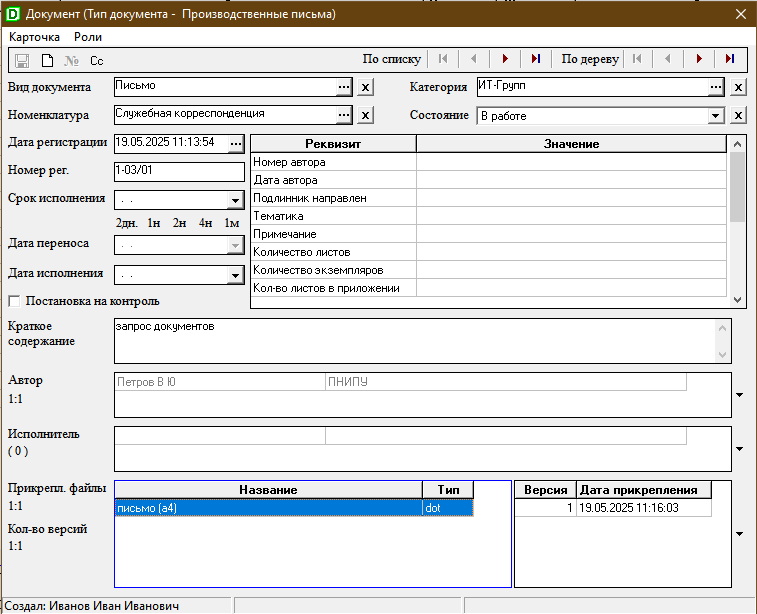Enable the Постановка на контроль checkbox
The width and height of the screenshot is (757, 614).
pos(14,301)
